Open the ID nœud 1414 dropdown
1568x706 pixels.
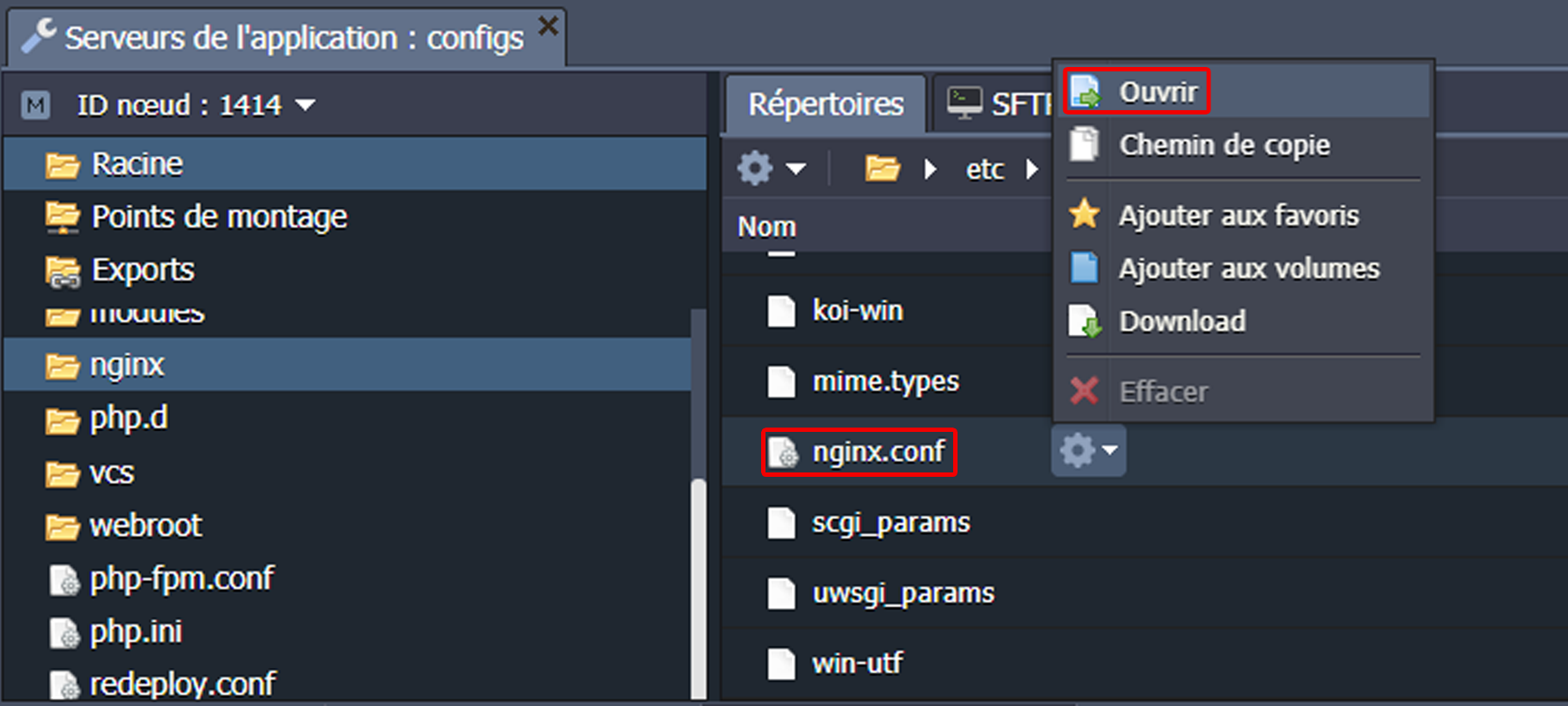(305, 106)
